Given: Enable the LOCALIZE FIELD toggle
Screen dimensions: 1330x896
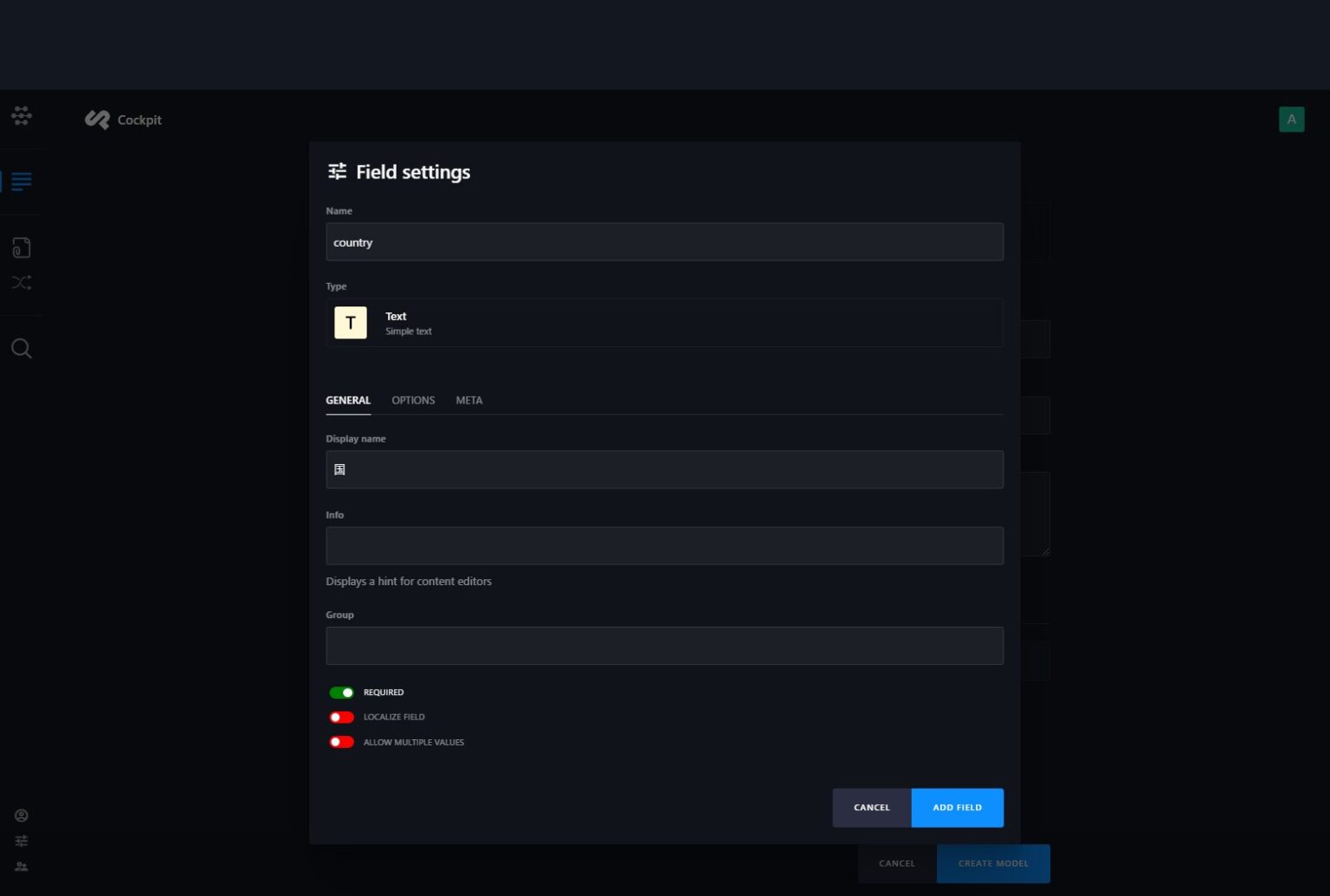Looking at the screenshot, I should [341, 717].
